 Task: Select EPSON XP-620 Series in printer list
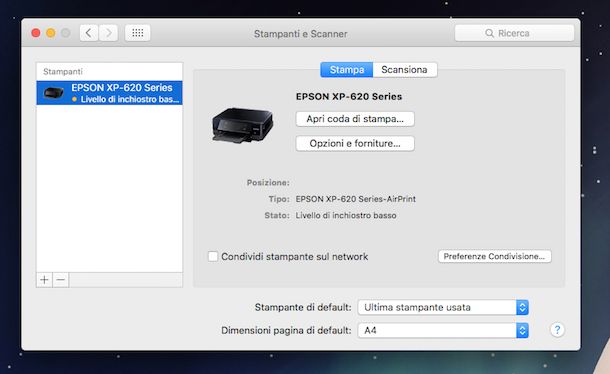point(109,93)
